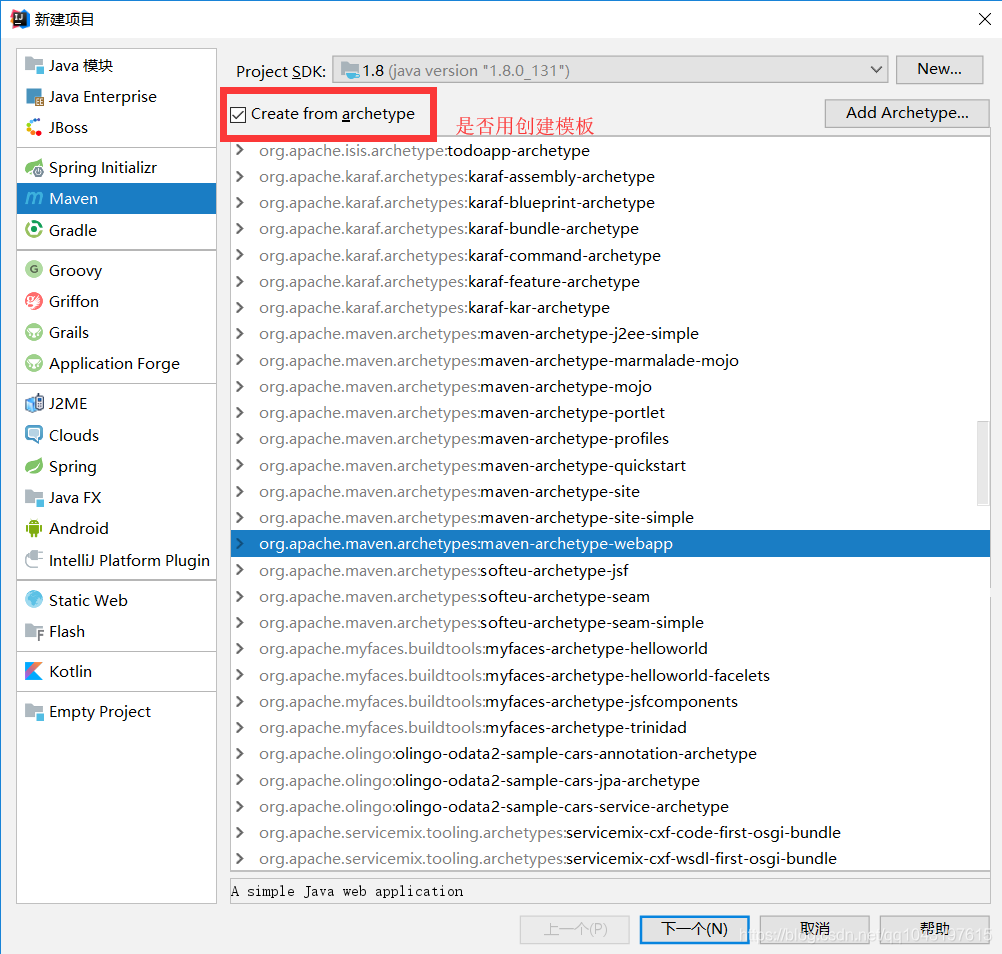Expand the maven-archetype-webapp node
Viewport: 1002px width, 954px height.
pyautogui.click(x=240, y=544)
